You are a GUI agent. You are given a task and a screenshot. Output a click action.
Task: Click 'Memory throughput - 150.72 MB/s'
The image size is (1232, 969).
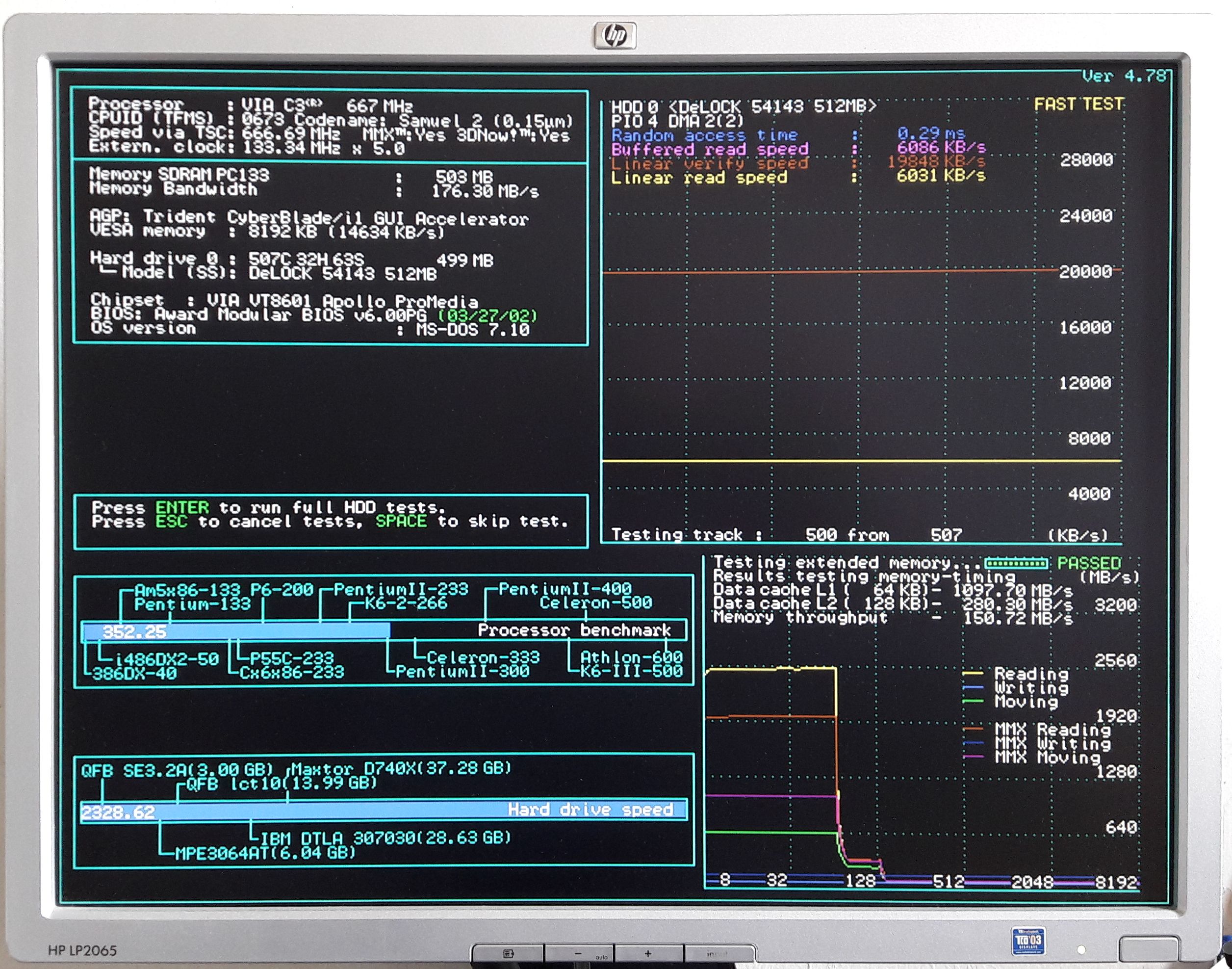[x=893, y=618]
